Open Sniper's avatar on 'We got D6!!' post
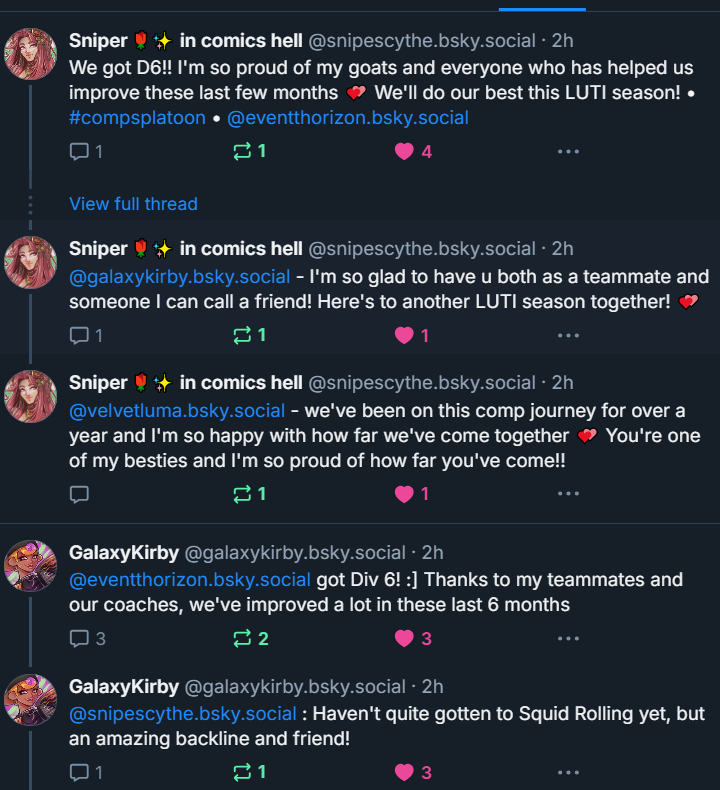The image size is (720, 790). [x=30, y=55]
